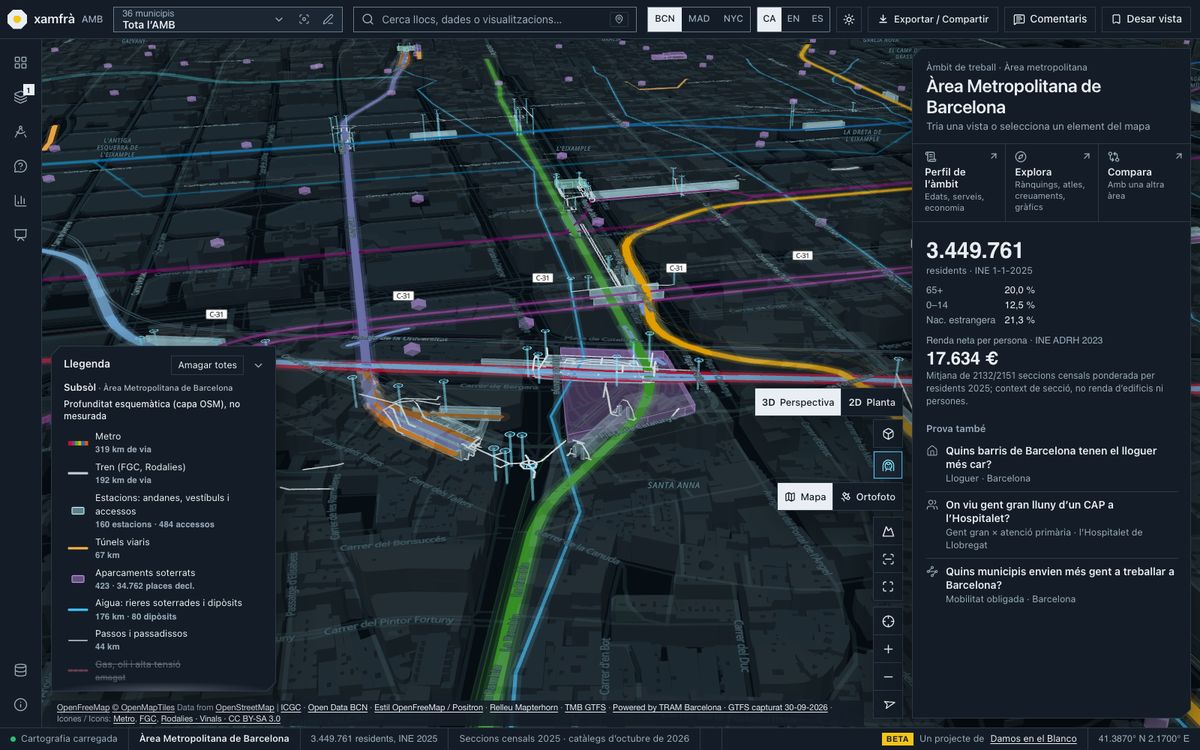
Task: Zoom in with the plus icon
Action: click(888, 649)
